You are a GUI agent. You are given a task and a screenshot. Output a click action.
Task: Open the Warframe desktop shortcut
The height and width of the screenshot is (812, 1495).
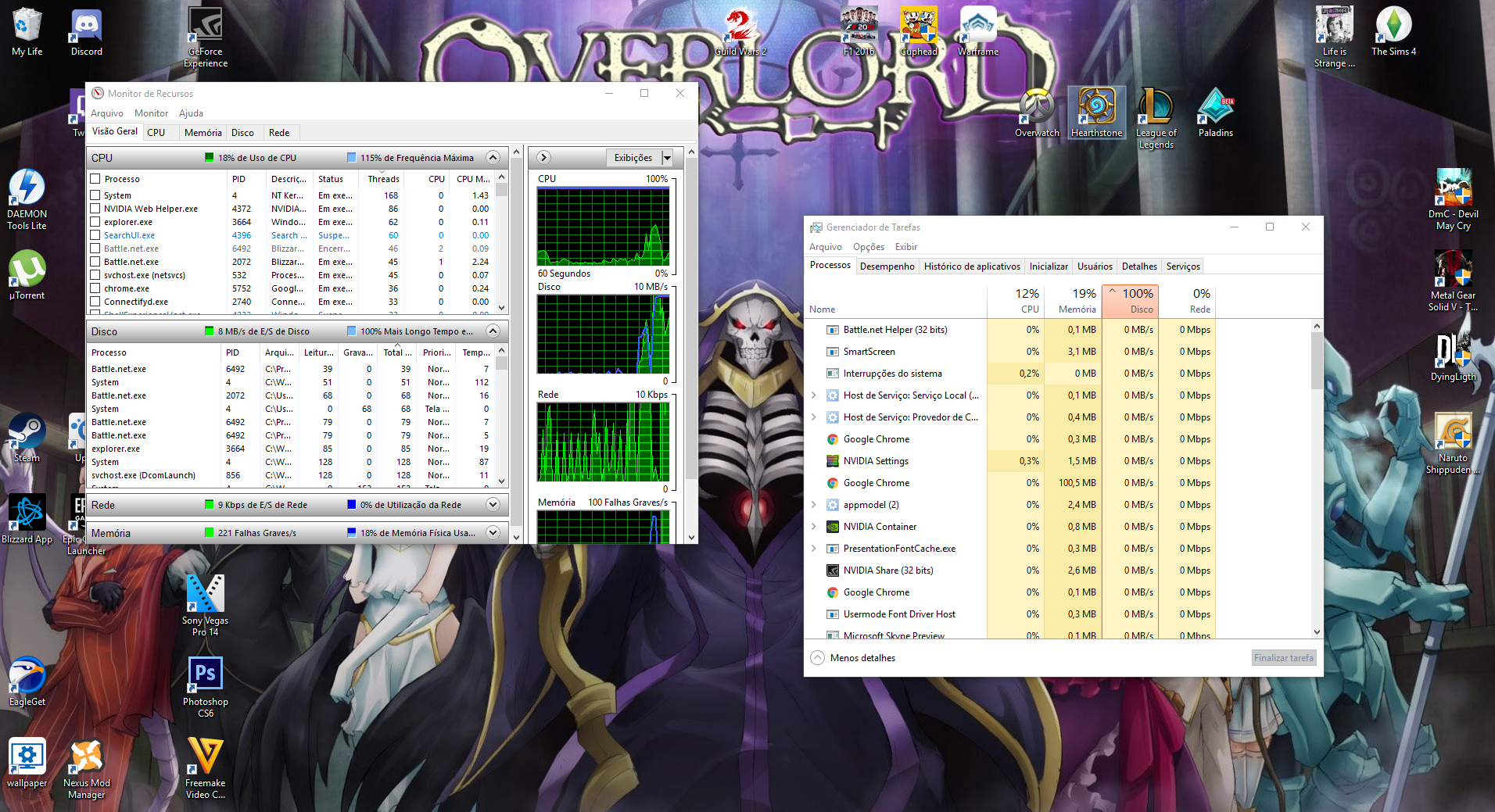pyautogui.click(x=978, y=33)
